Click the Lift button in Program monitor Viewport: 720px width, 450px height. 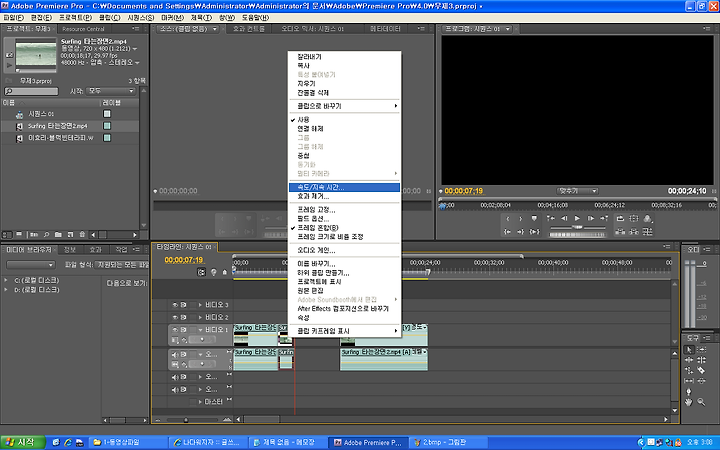click(620, 232)
